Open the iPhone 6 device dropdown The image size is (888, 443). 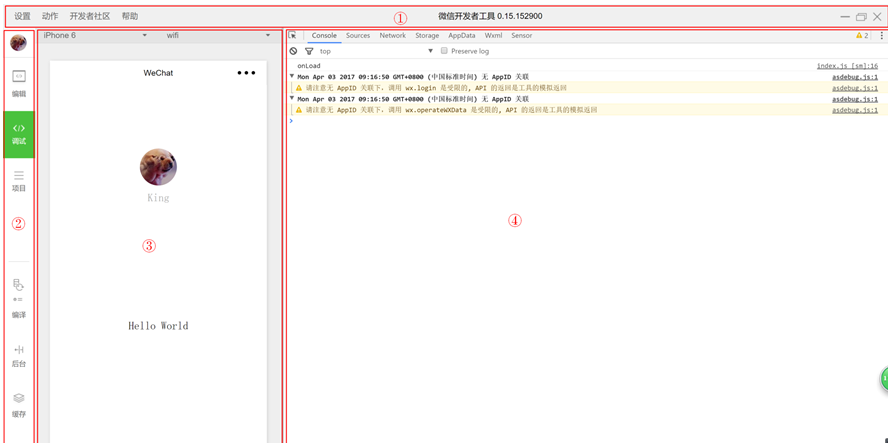[95, 36]
